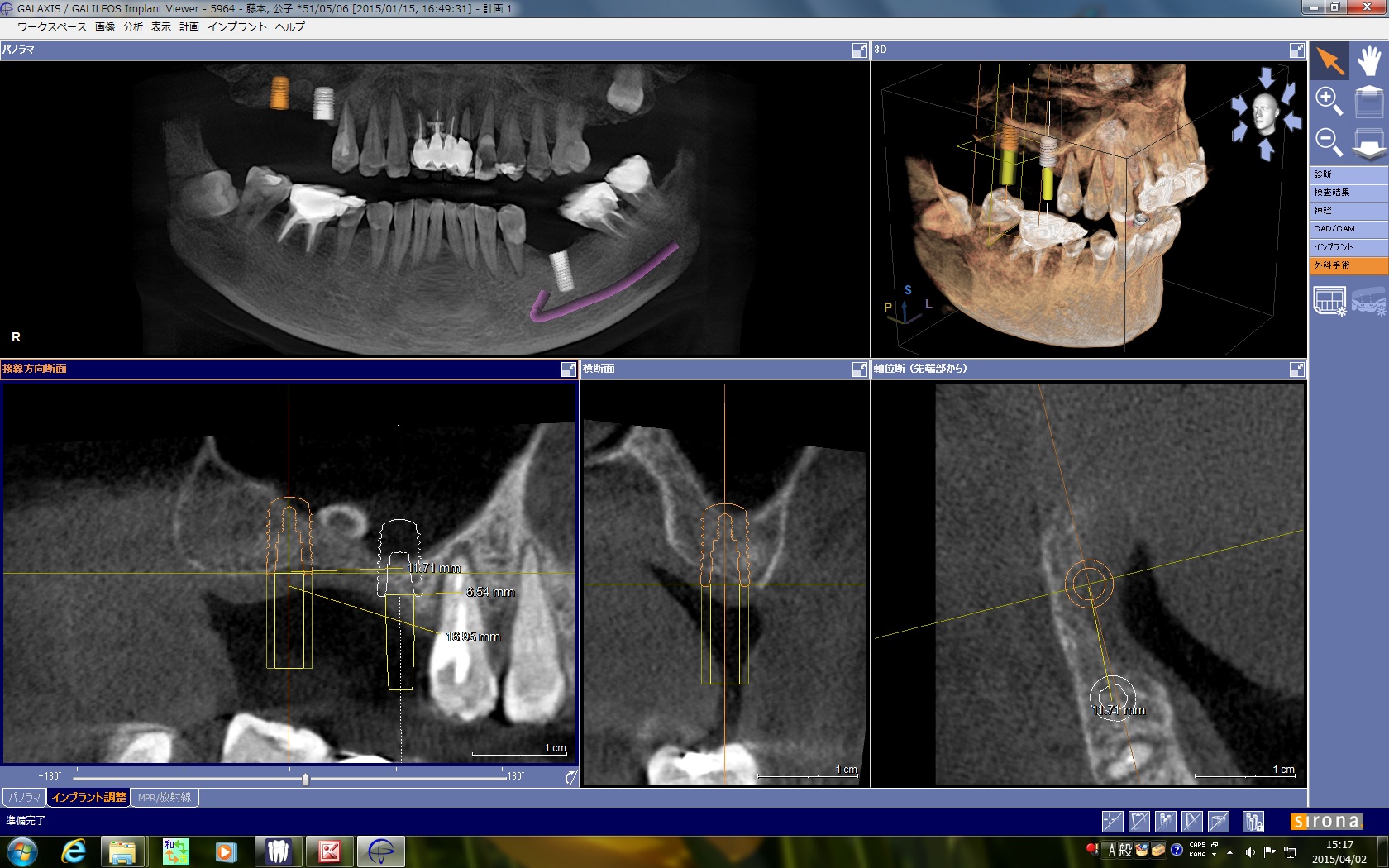This screenshot has height=868, width=1389.
Task: Toggle implant visibility icon in bottom toolbar
Action: 1166,821
